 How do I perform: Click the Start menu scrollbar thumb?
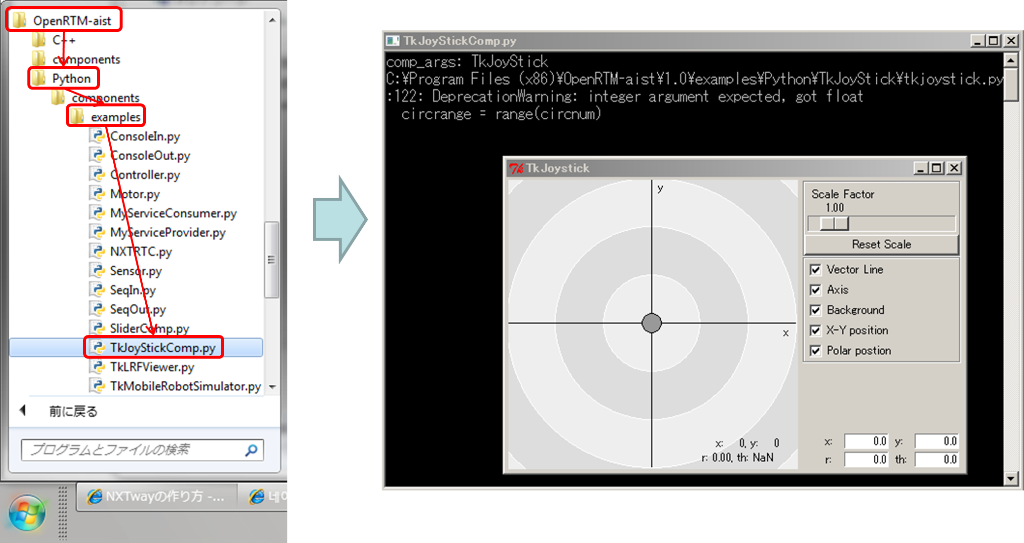pyautogui.click(x=271, y=259)
